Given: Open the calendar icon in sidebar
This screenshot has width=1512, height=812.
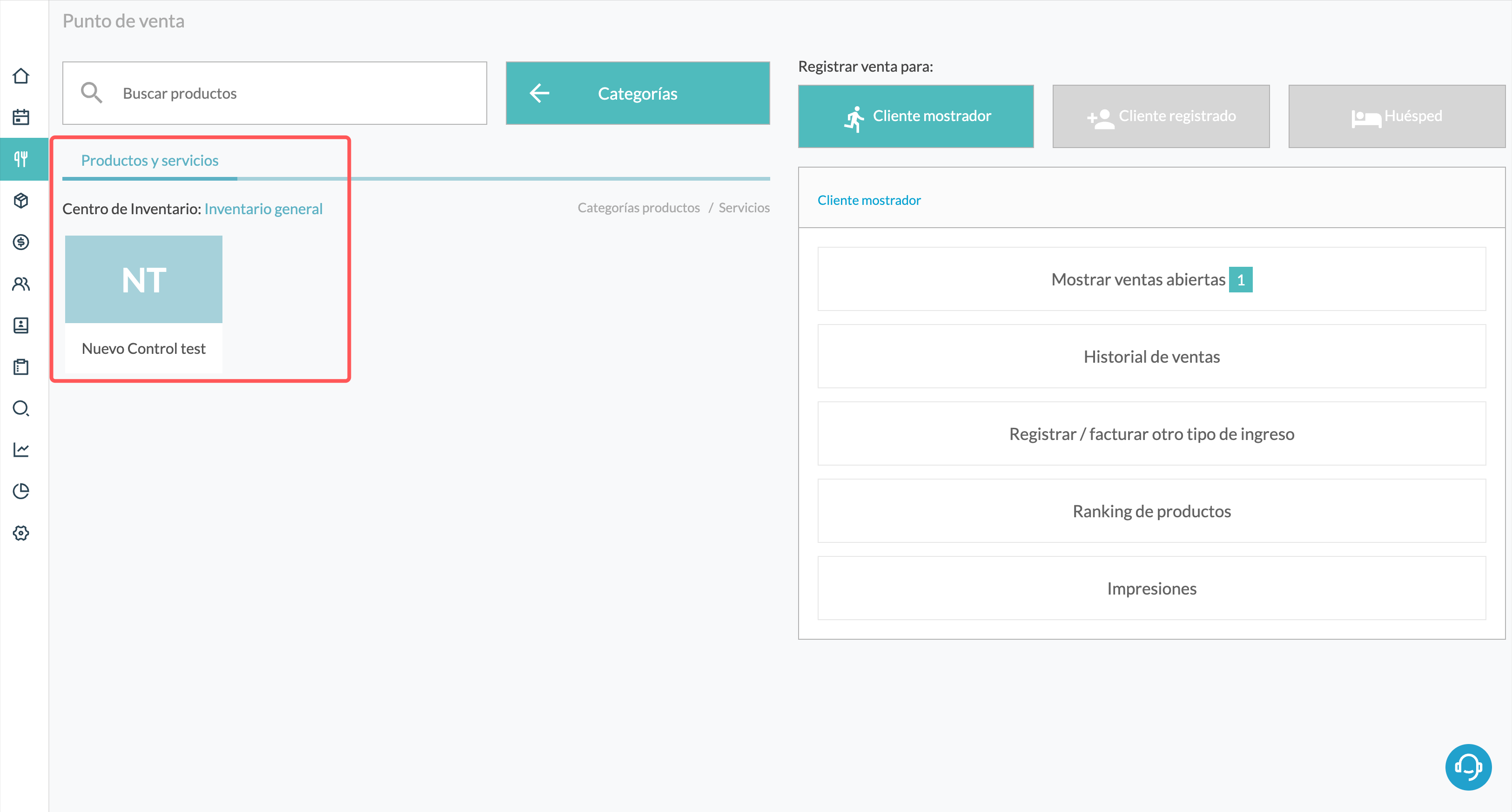Looking at the screenshot, I should point(21,117).
